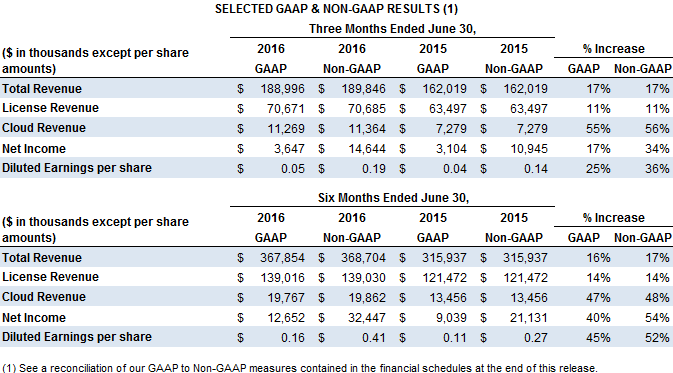Select the three-month License Revenue row label
This screenshot has height=373, width=673.
50,108
